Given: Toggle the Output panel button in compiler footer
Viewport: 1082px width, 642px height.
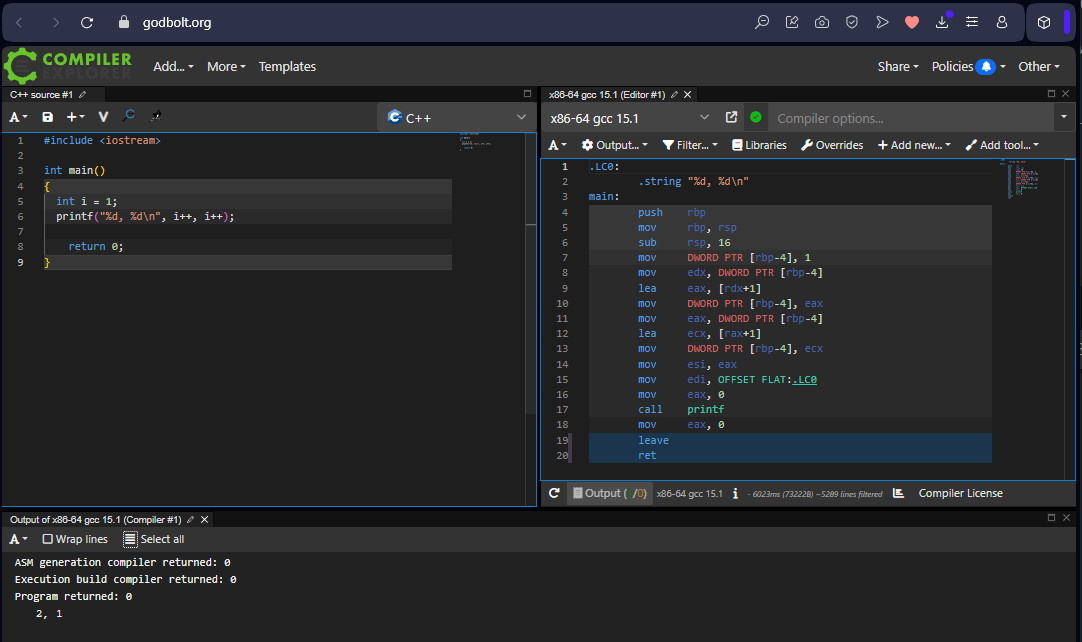Looking at the screenshot, I should tap(608, 493).
